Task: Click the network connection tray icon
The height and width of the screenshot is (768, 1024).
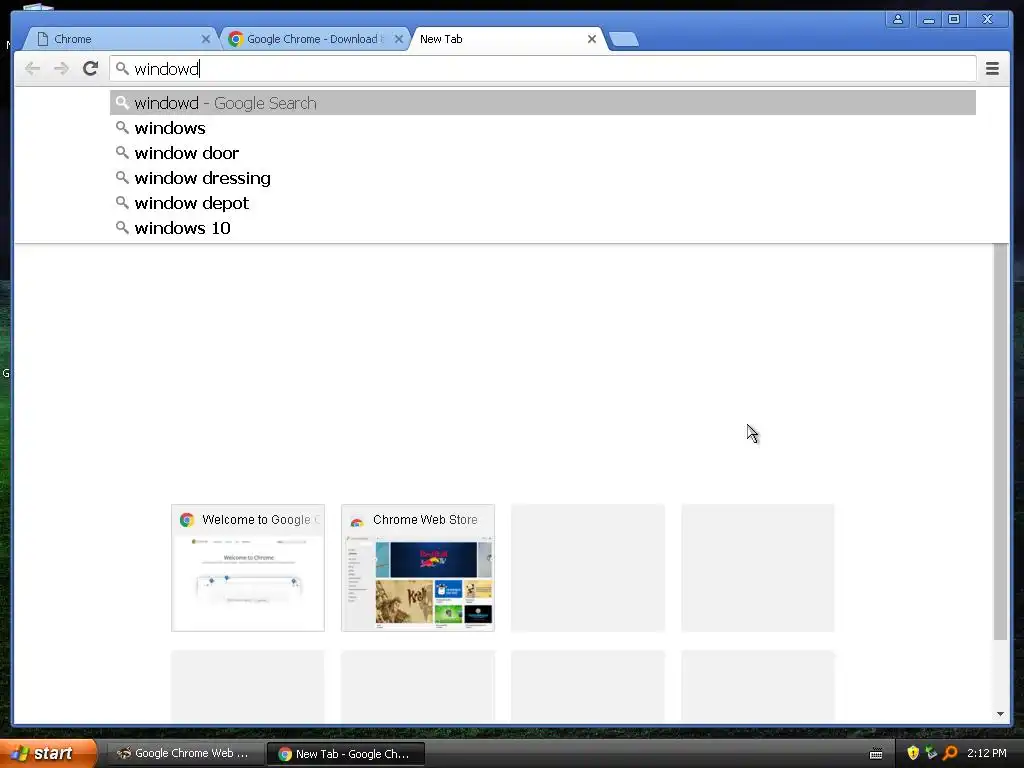Action: pos(931,753)
